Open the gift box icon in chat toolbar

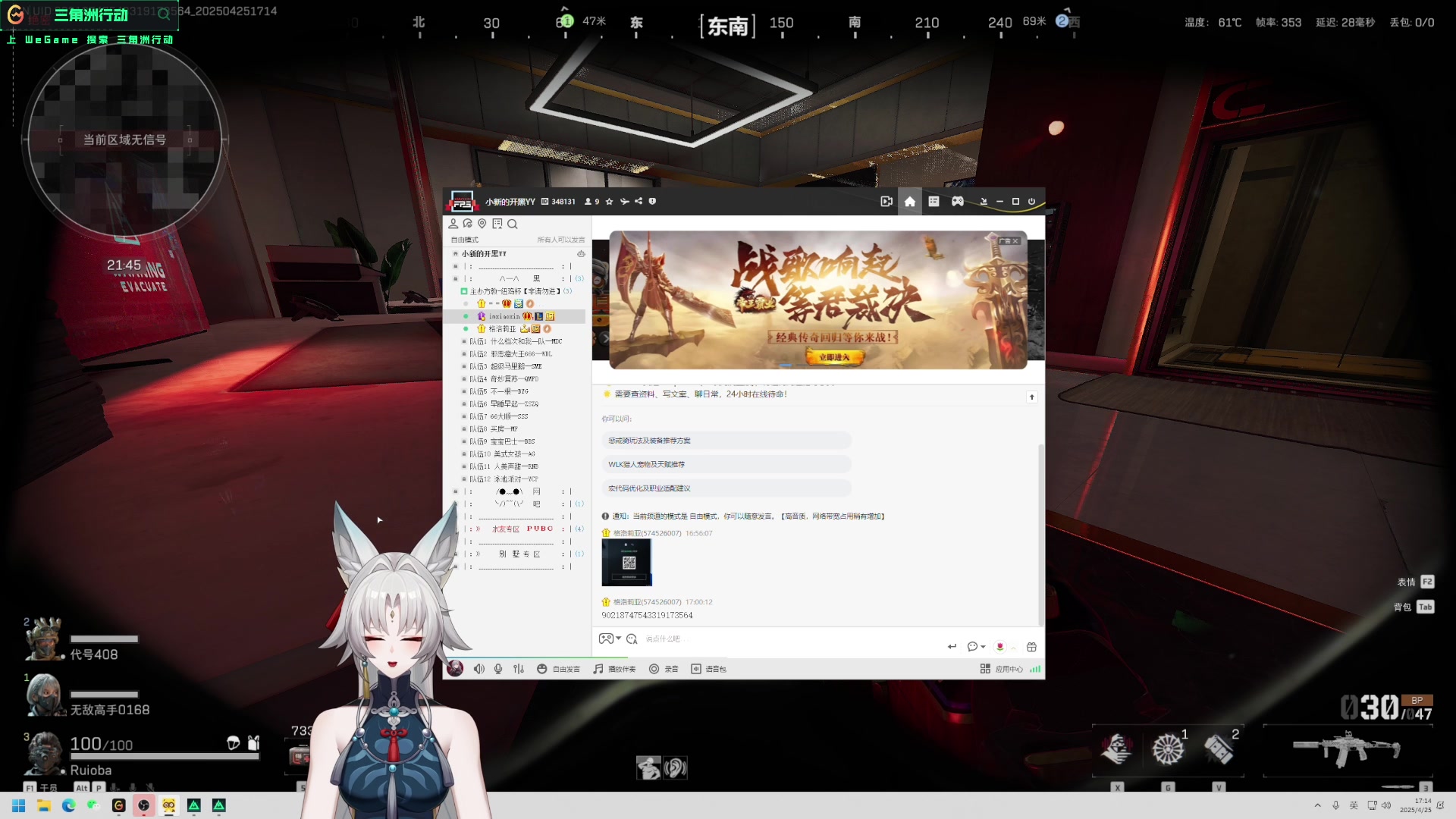[x=1031, y=647]
